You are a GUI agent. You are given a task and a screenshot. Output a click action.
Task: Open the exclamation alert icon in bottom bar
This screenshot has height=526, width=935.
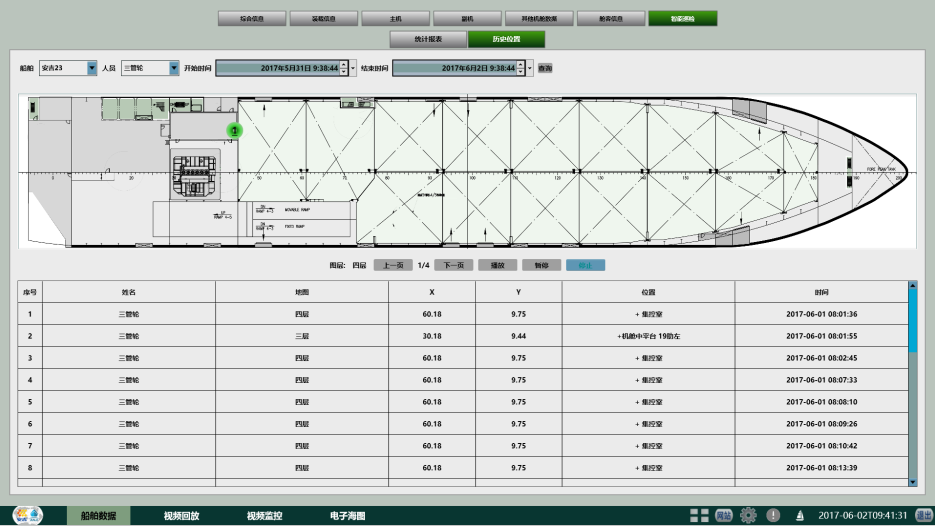pos(773,515)
